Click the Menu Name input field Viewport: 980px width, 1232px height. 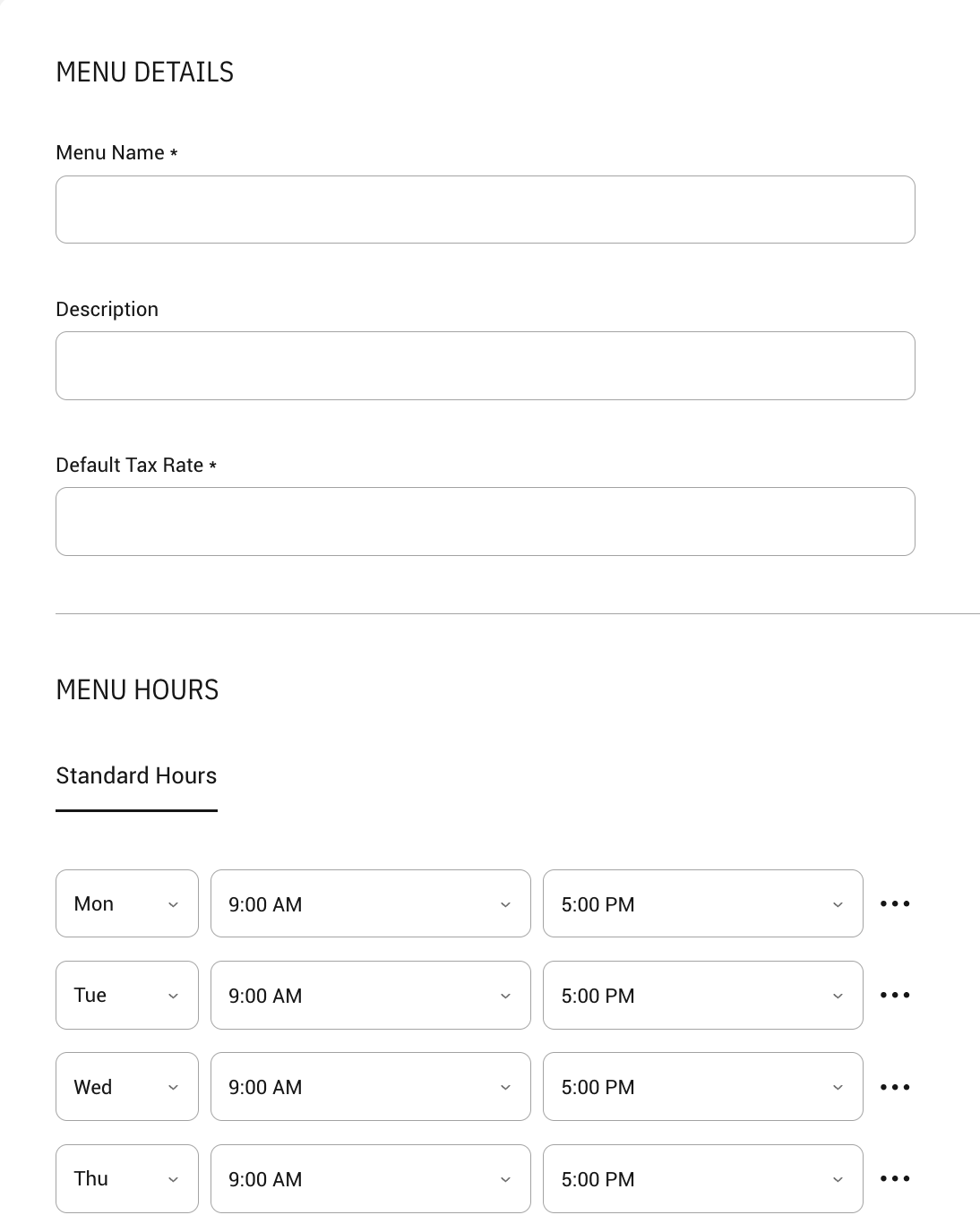pos(485,210)
